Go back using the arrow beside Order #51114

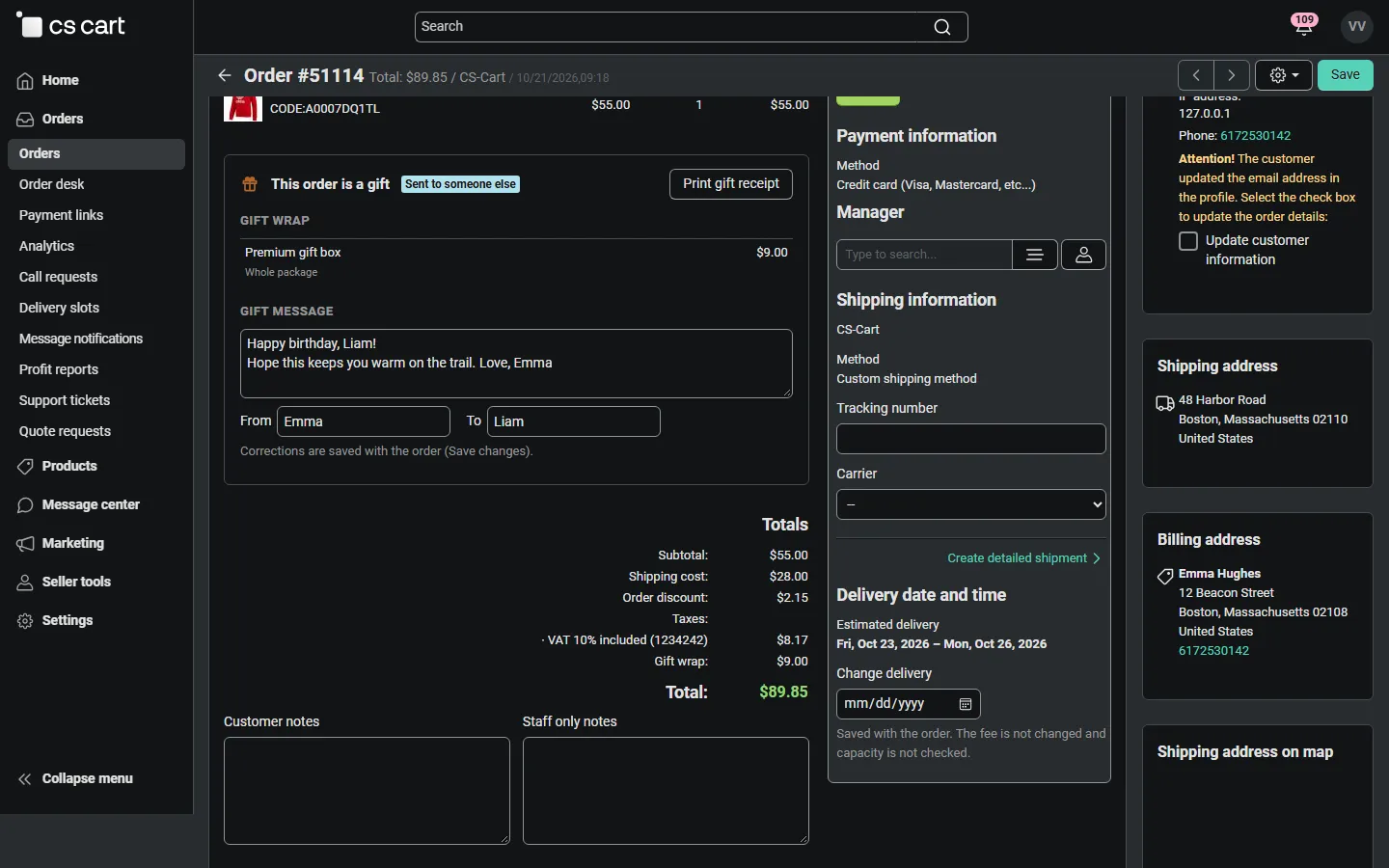(225, 75)
